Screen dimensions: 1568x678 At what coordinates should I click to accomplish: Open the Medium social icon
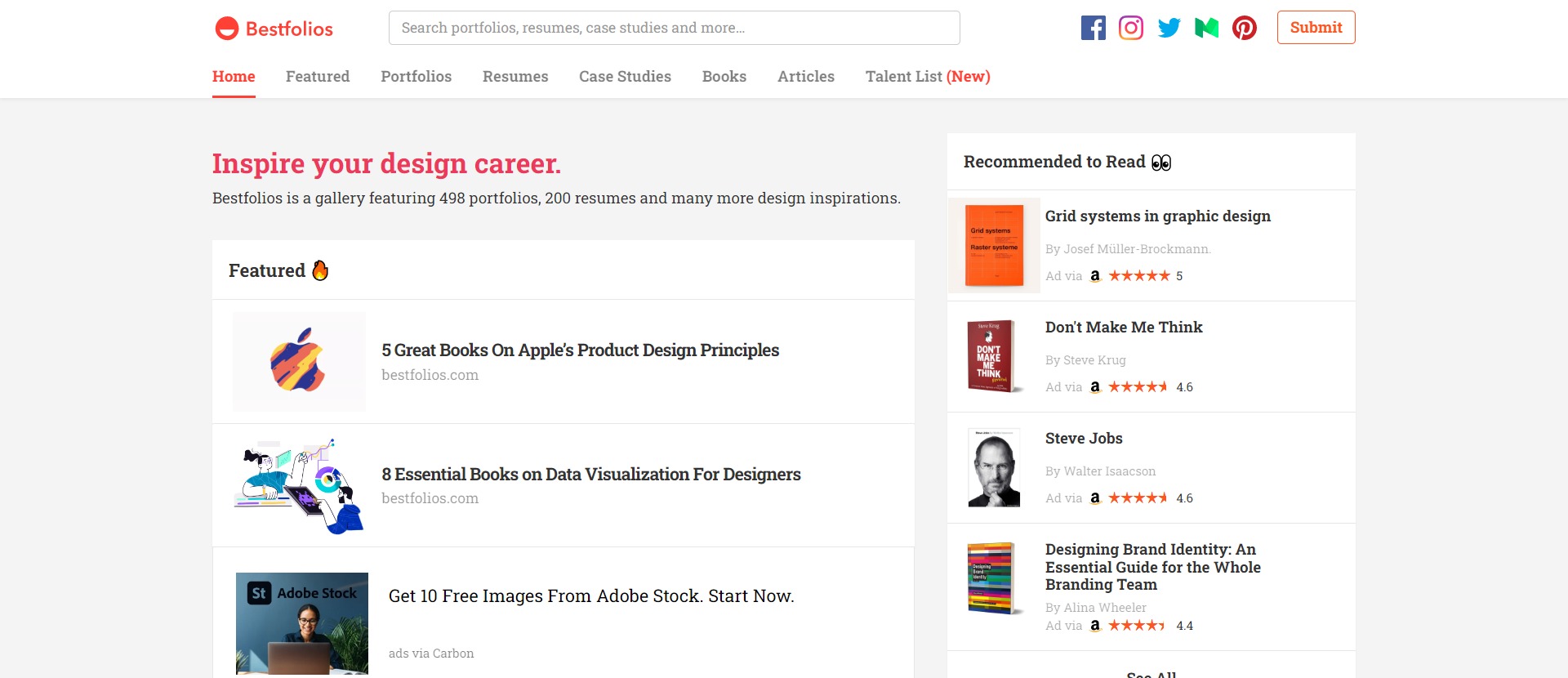1207,28
